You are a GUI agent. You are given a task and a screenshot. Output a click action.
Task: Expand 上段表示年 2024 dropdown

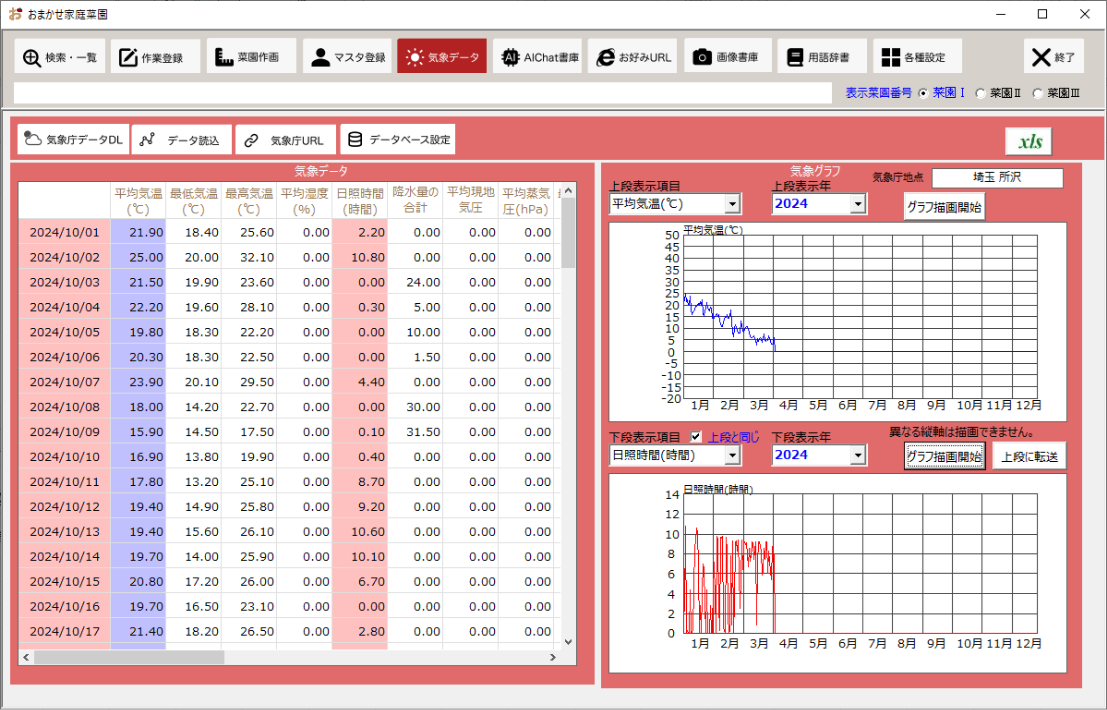(858, 204)
